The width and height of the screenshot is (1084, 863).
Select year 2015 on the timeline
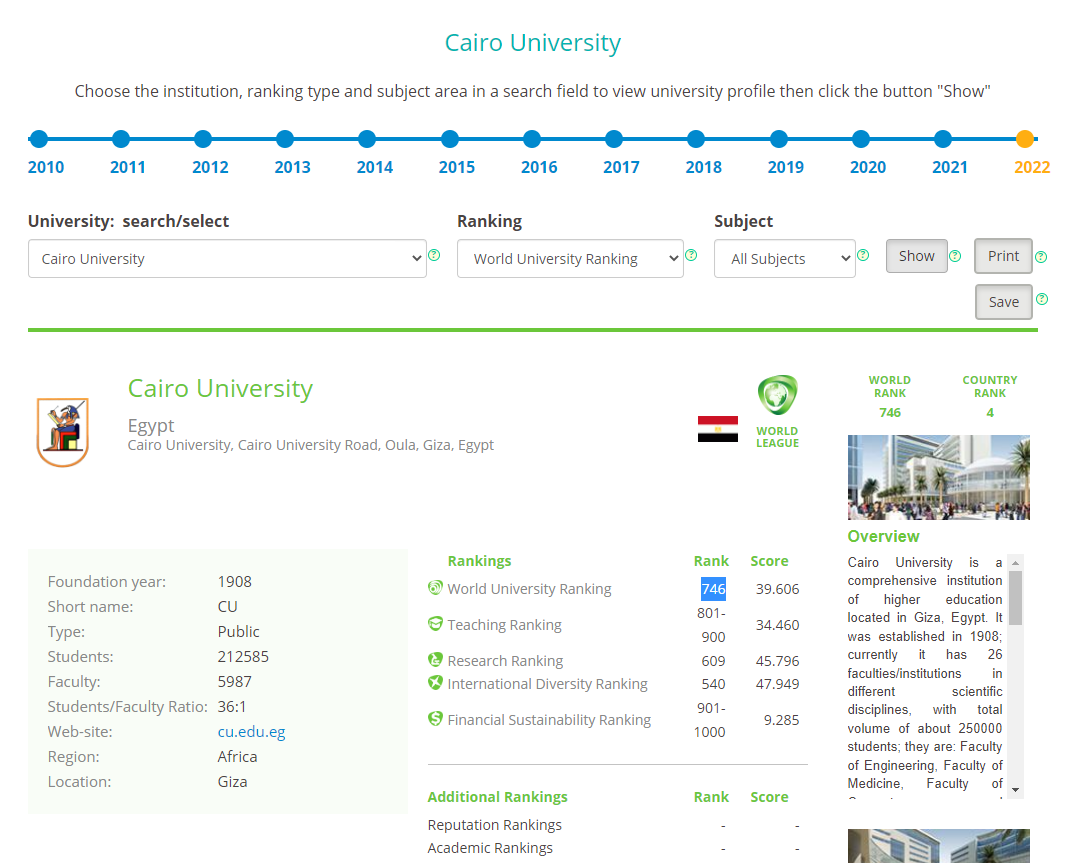pos(450,139)
